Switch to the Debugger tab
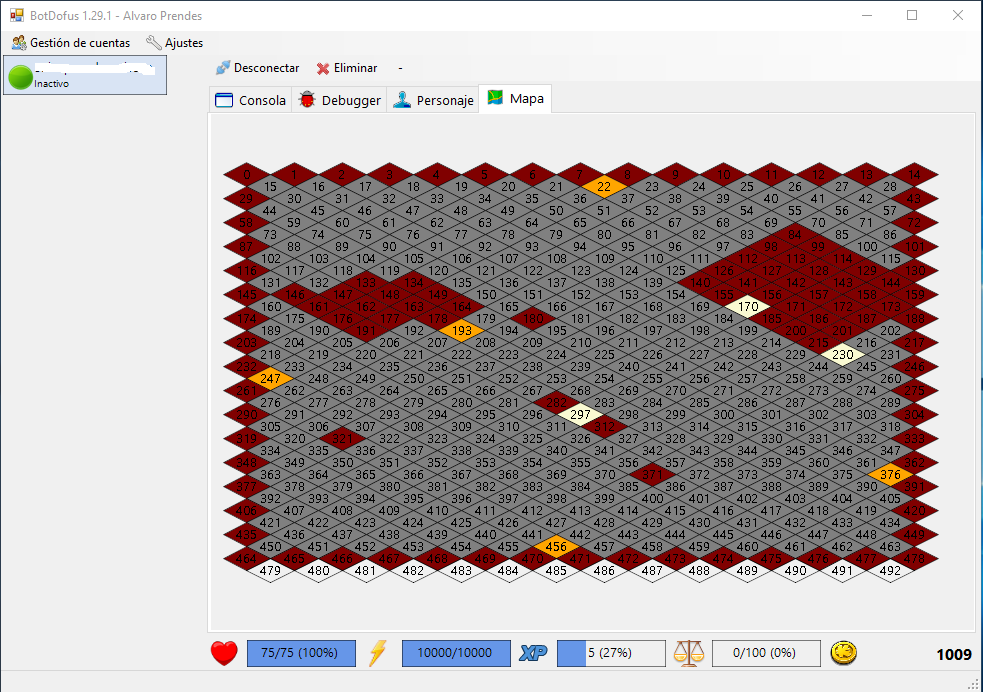This screenshot has height=692, width=983. (339, 100)
